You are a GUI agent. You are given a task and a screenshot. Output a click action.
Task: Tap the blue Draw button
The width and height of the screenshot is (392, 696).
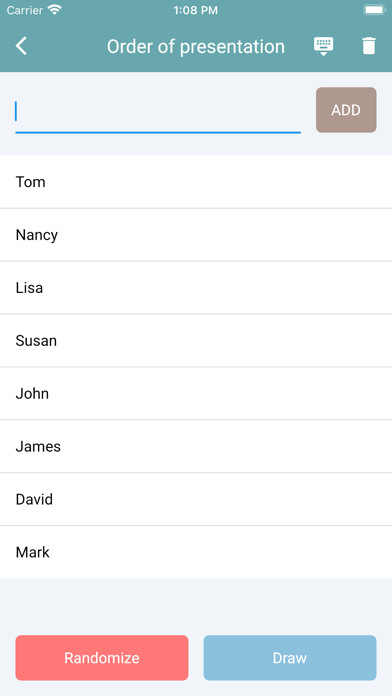(x=290, y=658)
